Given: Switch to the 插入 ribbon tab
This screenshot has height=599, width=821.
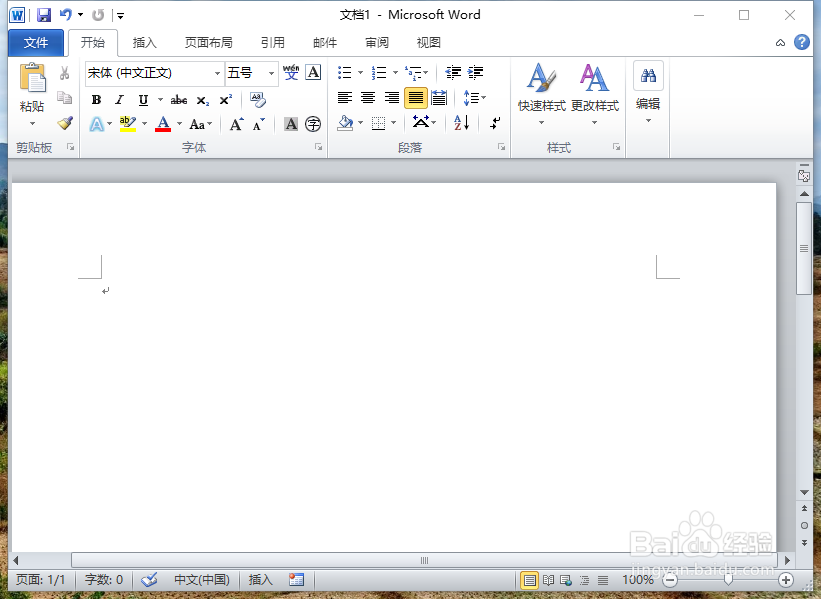Looking at the screenshot, I should point(144,42).
